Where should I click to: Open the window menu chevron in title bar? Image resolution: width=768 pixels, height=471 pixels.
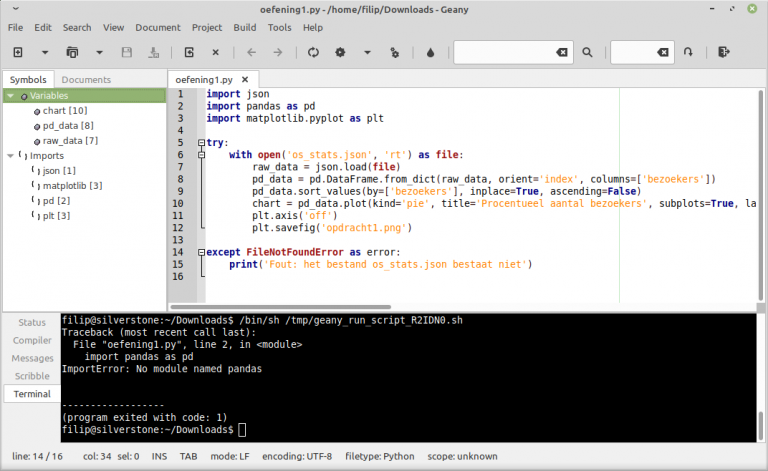tap(16, 8)
